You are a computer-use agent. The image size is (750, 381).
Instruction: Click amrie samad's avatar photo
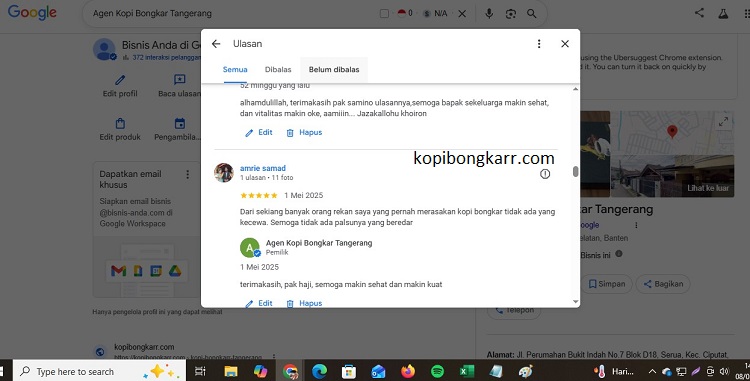(x=224, y=173)
